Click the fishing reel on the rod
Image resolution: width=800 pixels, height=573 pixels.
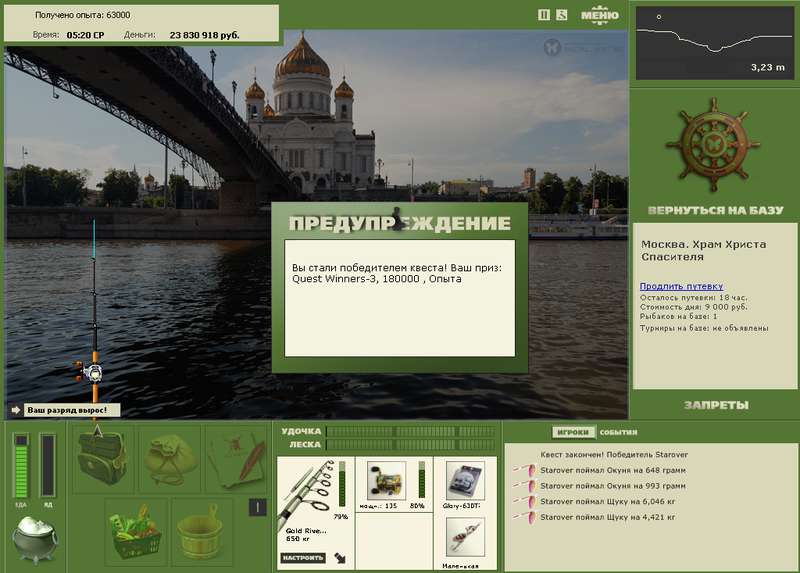pyautogui.click(x=90, y=372)
